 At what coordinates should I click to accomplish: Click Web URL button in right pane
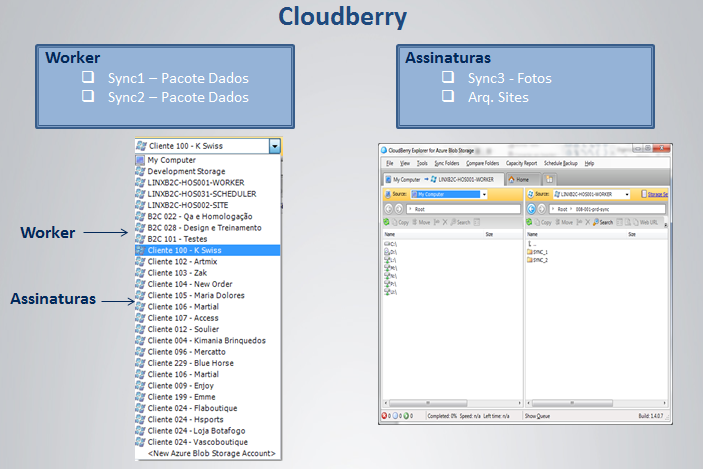645,222
